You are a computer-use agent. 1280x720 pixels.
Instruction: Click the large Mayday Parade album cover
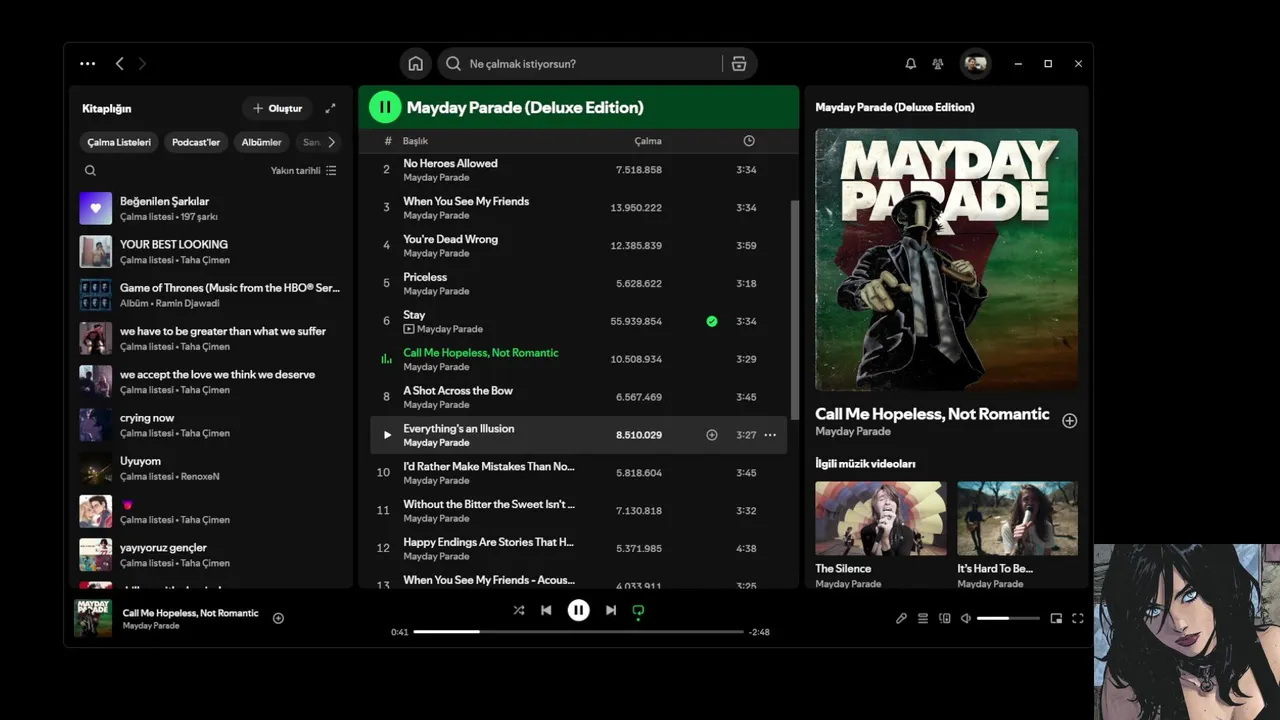[946, 259]
